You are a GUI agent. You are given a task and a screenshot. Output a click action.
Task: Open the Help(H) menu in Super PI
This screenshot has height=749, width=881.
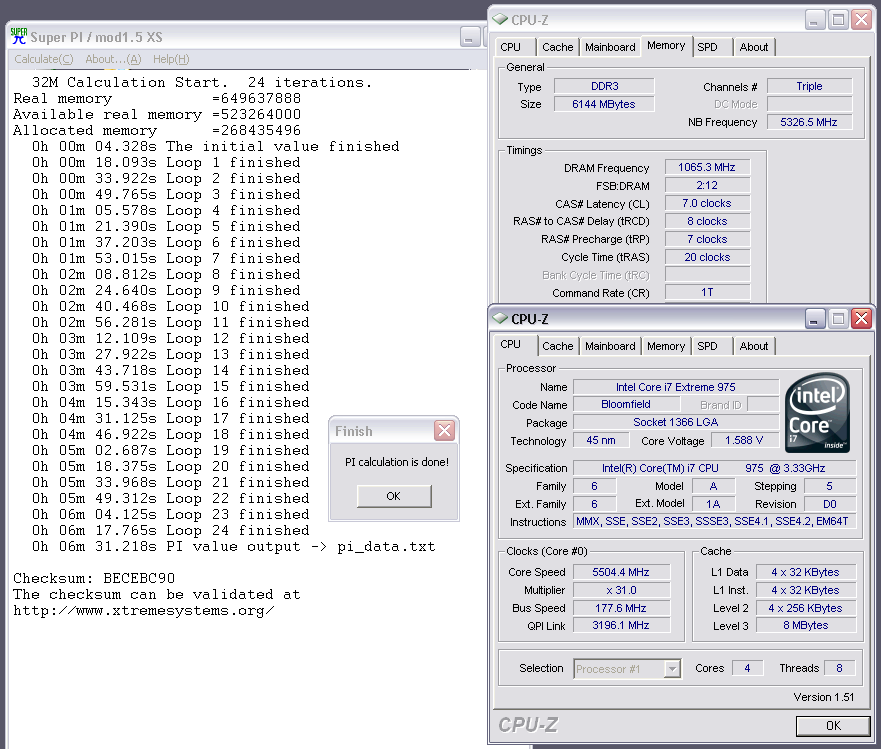171,59
